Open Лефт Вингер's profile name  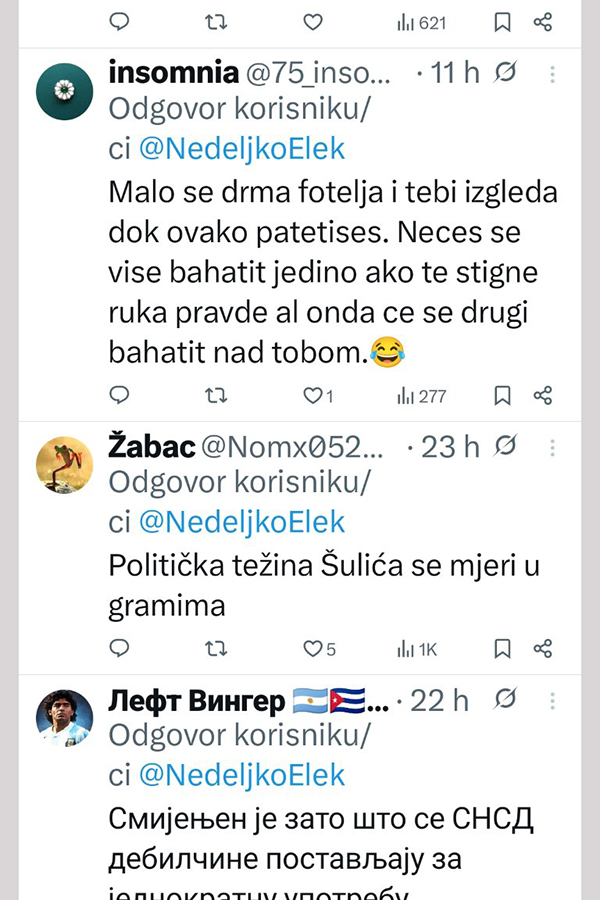pos(196,701)
